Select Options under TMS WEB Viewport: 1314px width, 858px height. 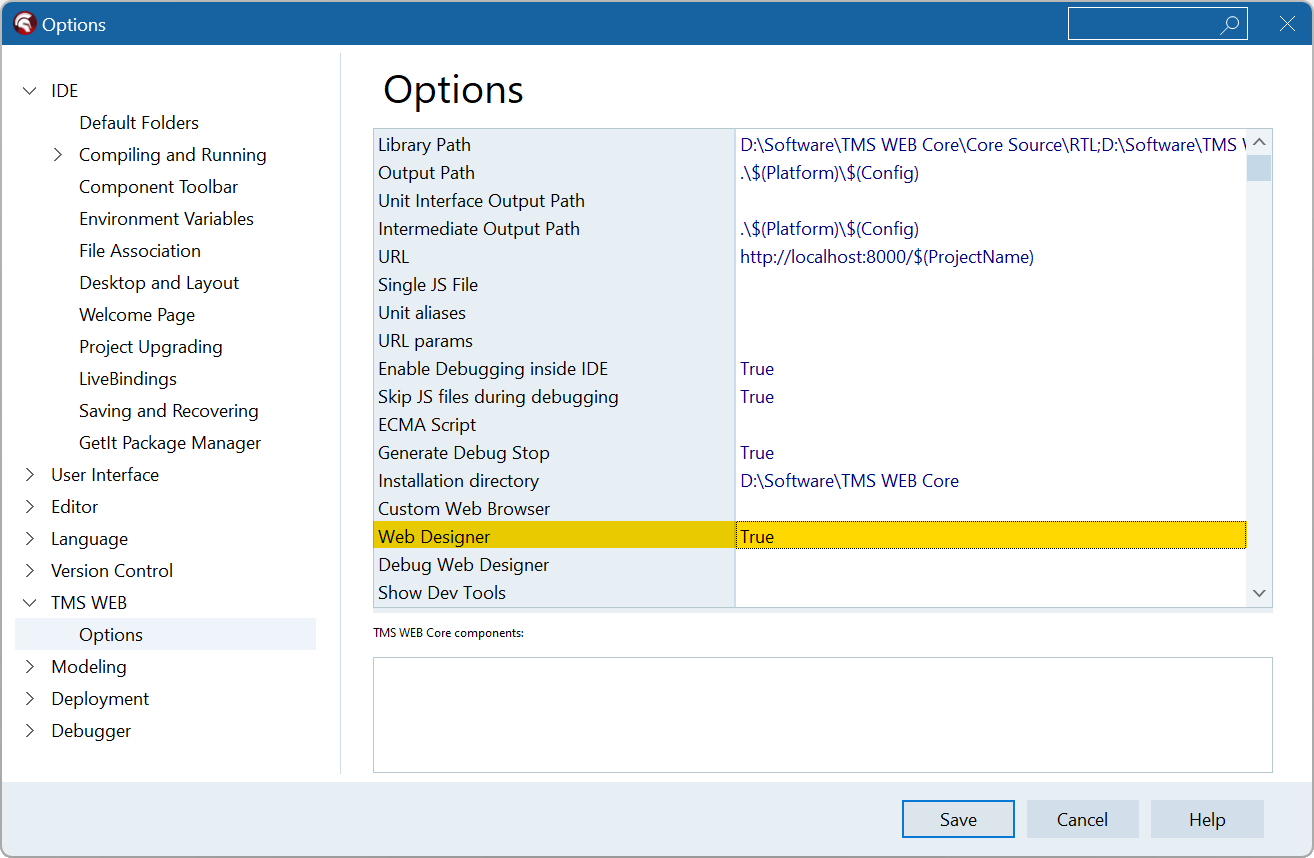[x=110, y=634]
